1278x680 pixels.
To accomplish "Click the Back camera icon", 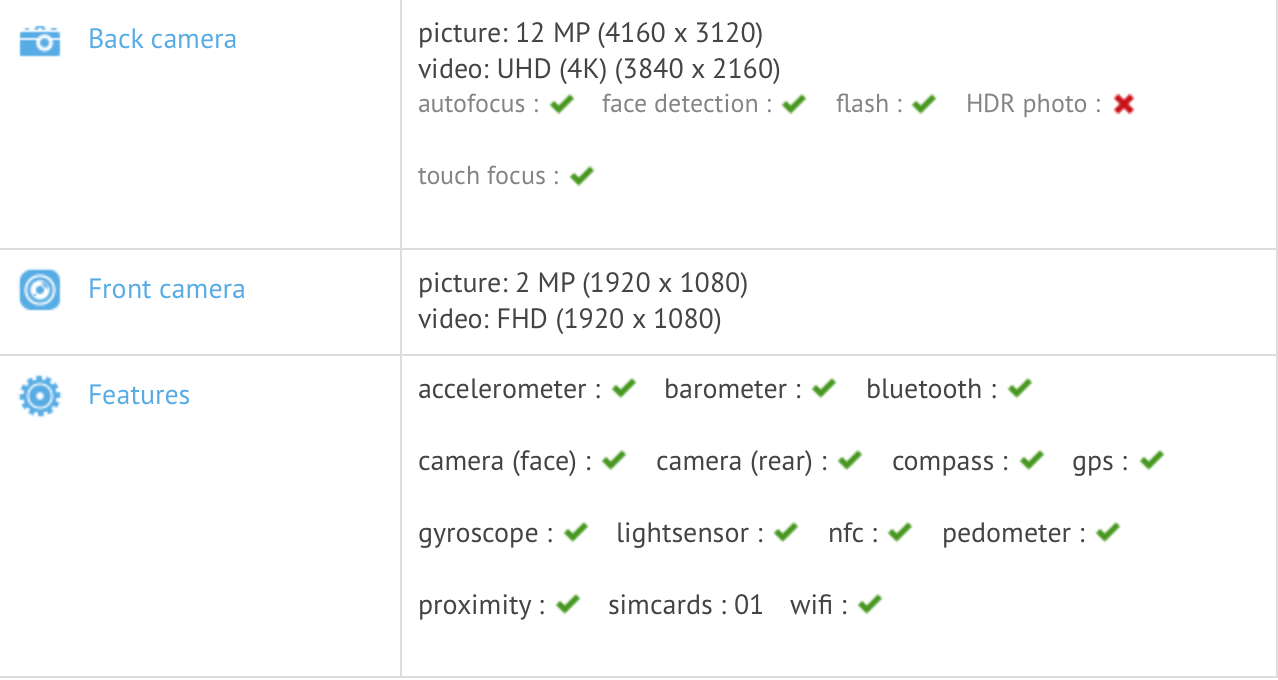I will (40, 41).
